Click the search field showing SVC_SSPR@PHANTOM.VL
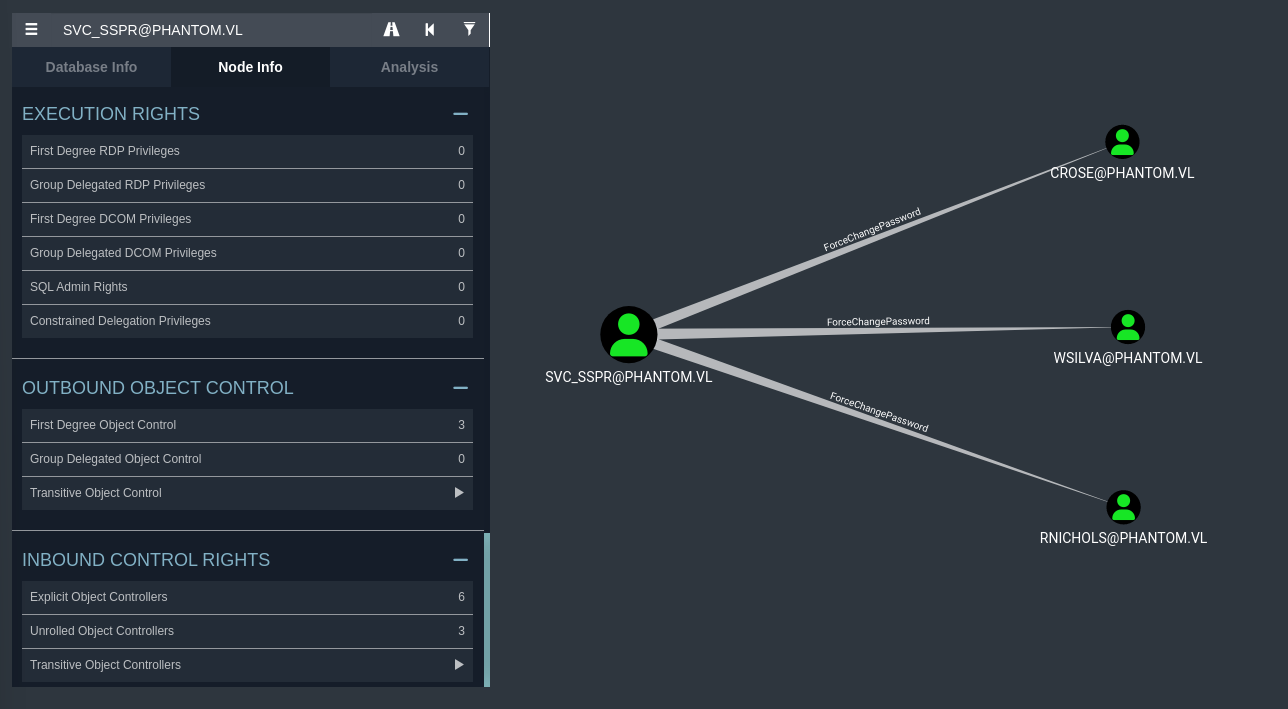This screenshot has height=709, width=1288. tap(210, 30)
